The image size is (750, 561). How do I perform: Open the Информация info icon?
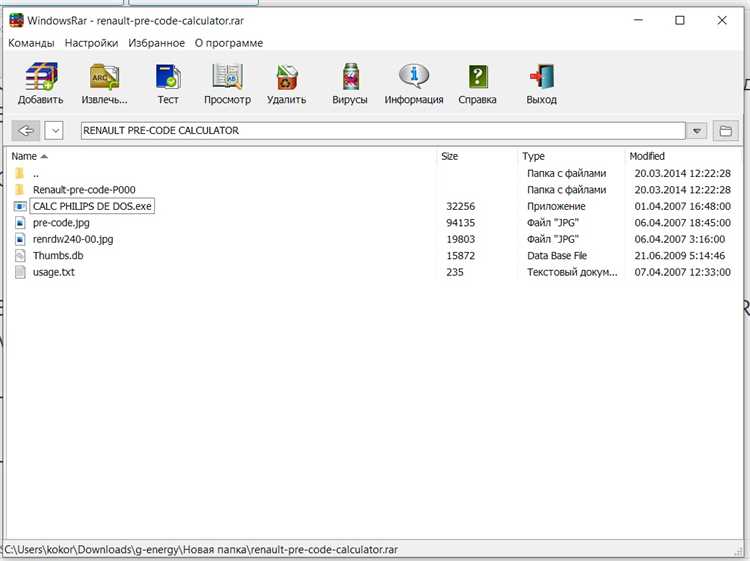click(x=414, y=76)
